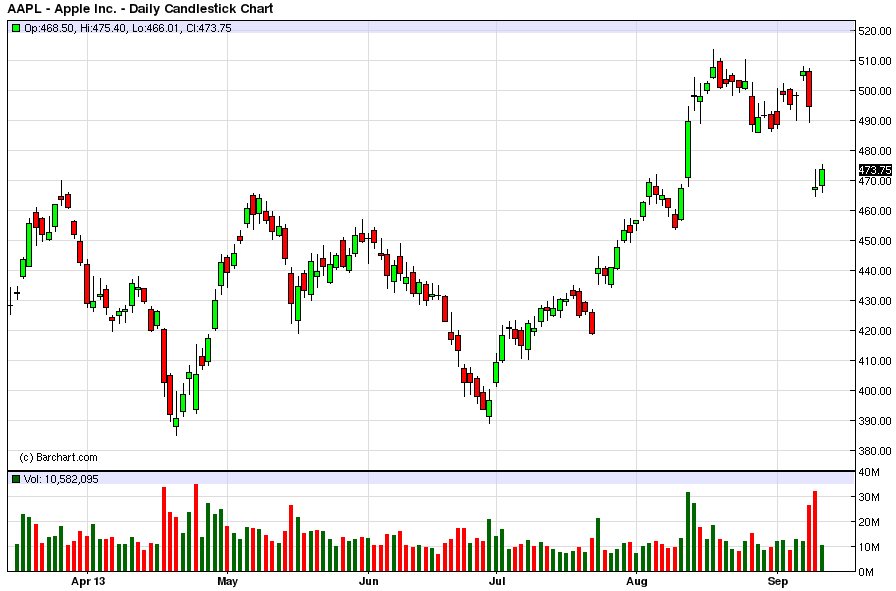Click the 390.00 price axis label

point(875,421)
